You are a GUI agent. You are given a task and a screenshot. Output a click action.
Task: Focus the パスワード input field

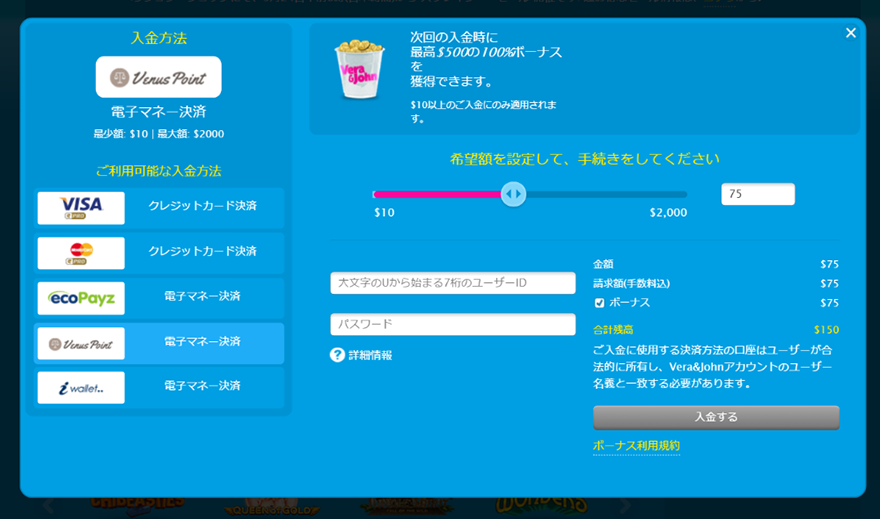pos(453,324)
